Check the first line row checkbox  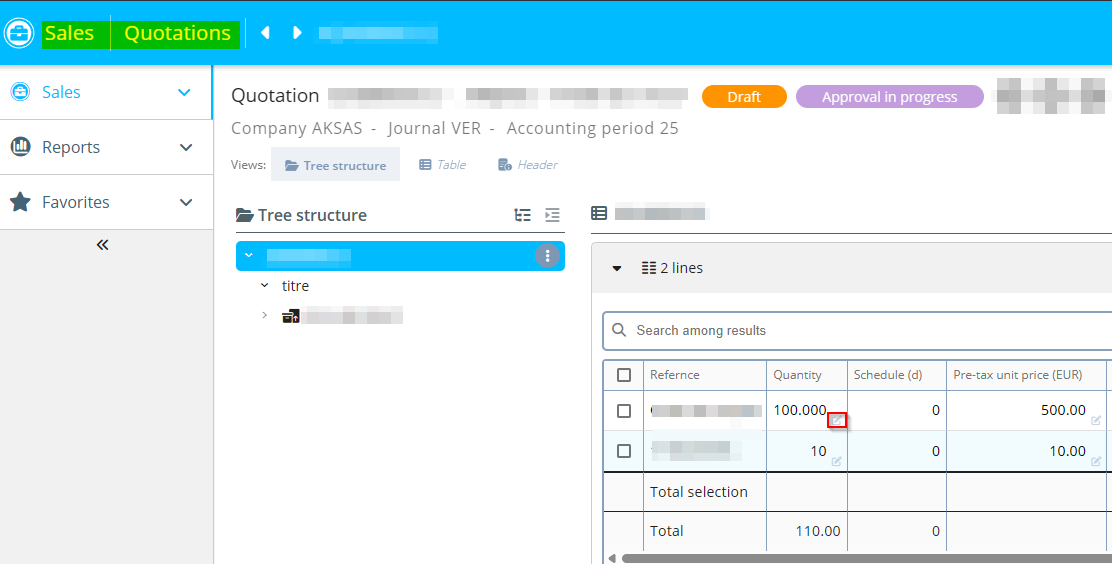pos(624,411)
